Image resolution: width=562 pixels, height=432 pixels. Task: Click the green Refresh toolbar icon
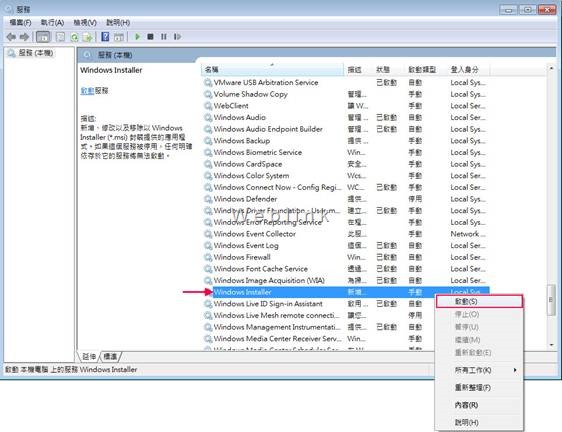click(74, 37)
